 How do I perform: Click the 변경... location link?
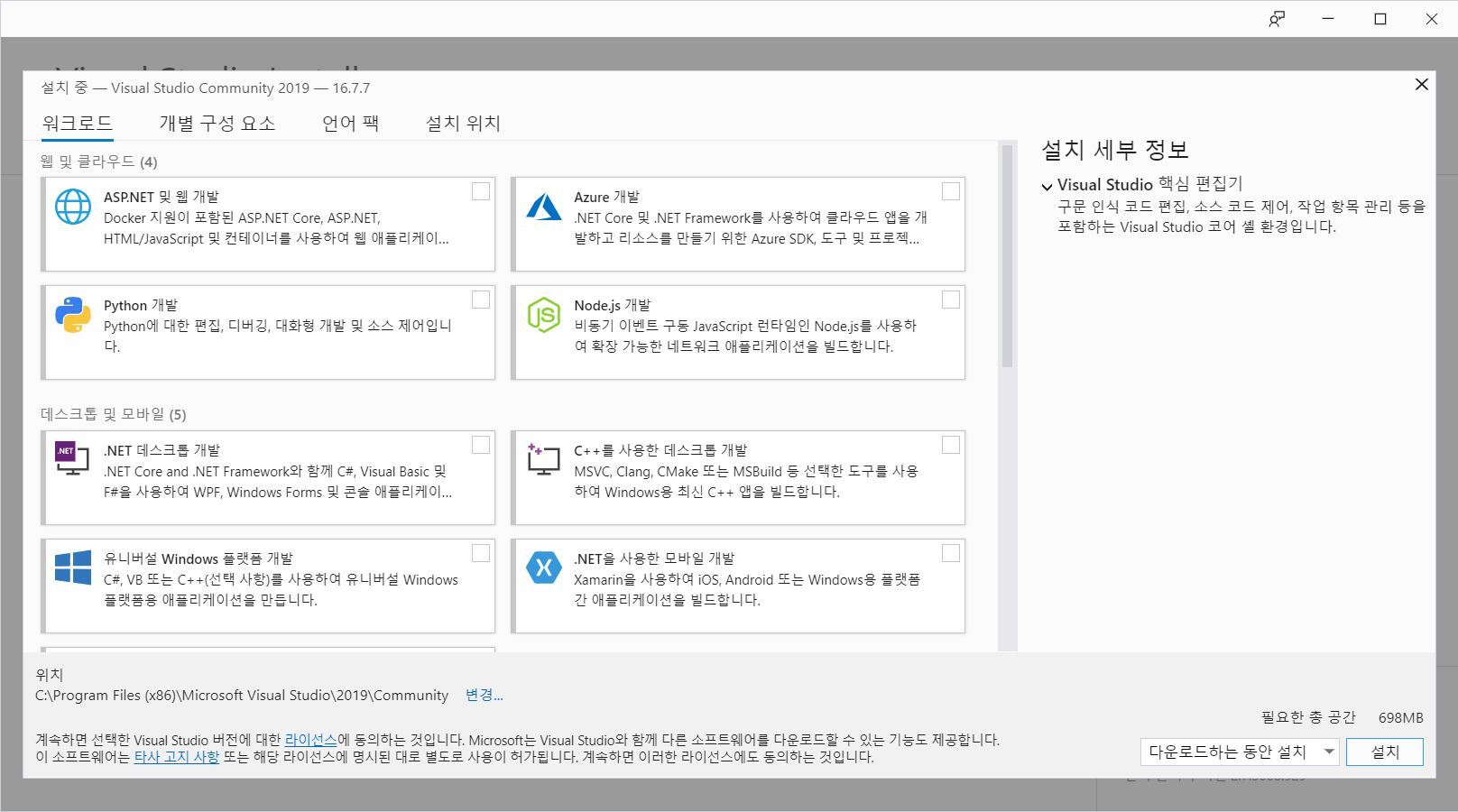click(484, 695)
